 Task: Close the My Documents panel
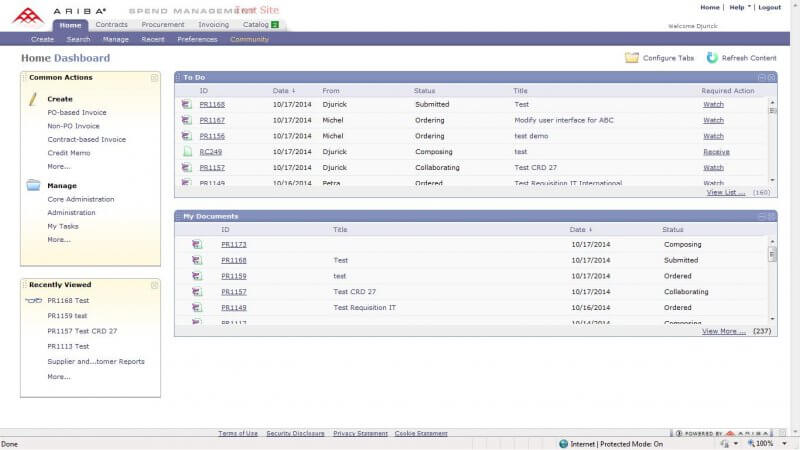[x=771, y=216]
